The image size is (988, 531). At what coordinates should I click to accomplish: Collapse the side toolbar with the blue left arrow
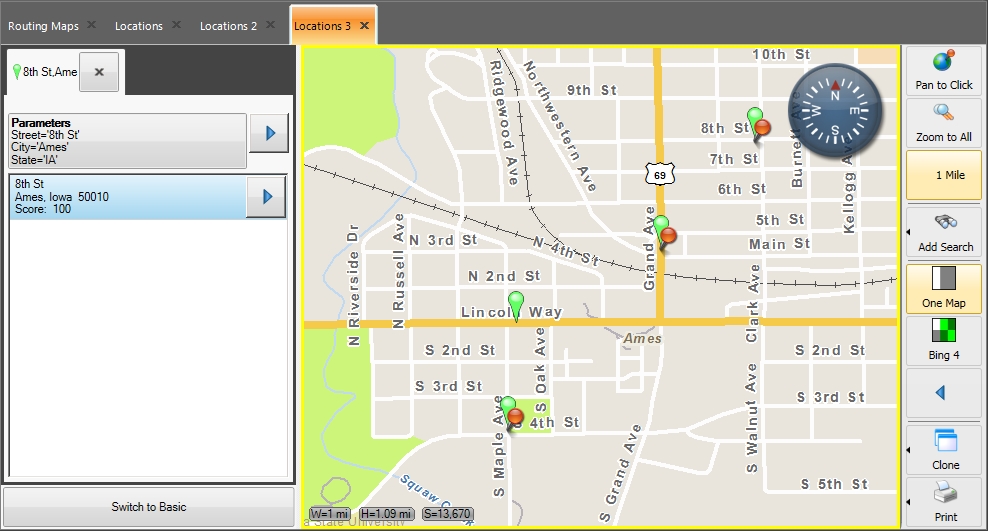click(940, 393)
